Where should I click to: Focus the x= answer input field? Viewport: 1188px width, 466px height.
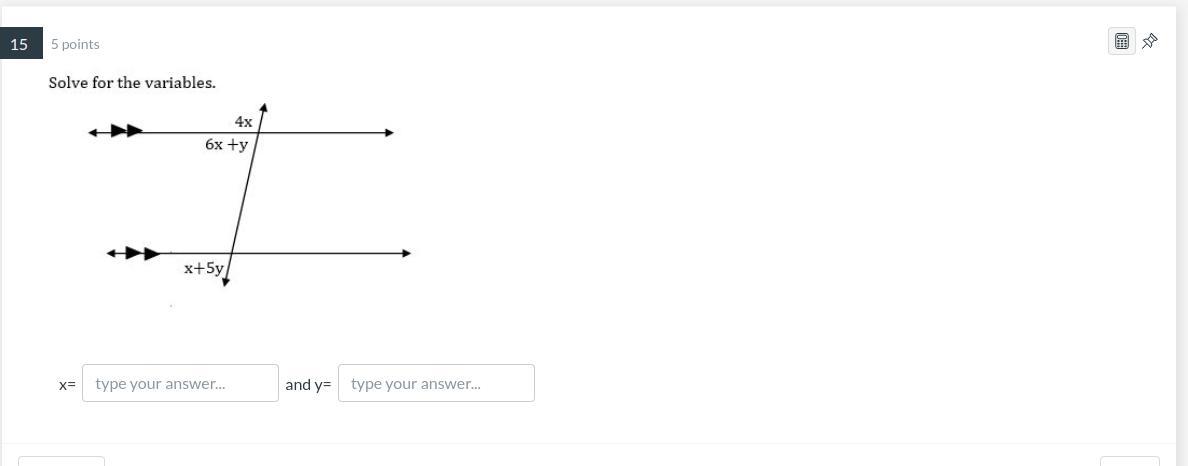[180, 383]
